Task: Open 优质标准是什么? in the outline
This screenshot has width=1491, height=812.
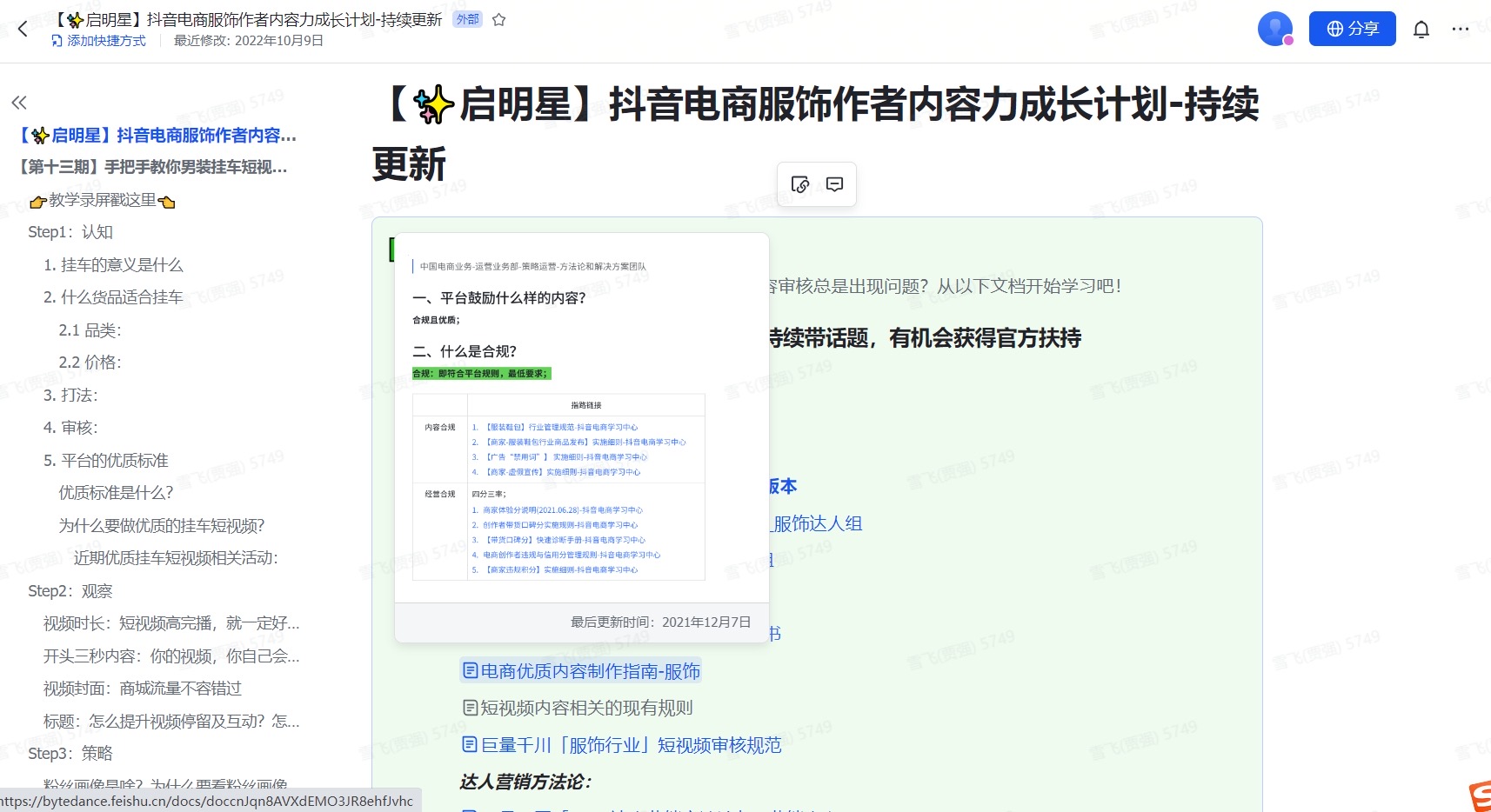Action: coord(116,493)
